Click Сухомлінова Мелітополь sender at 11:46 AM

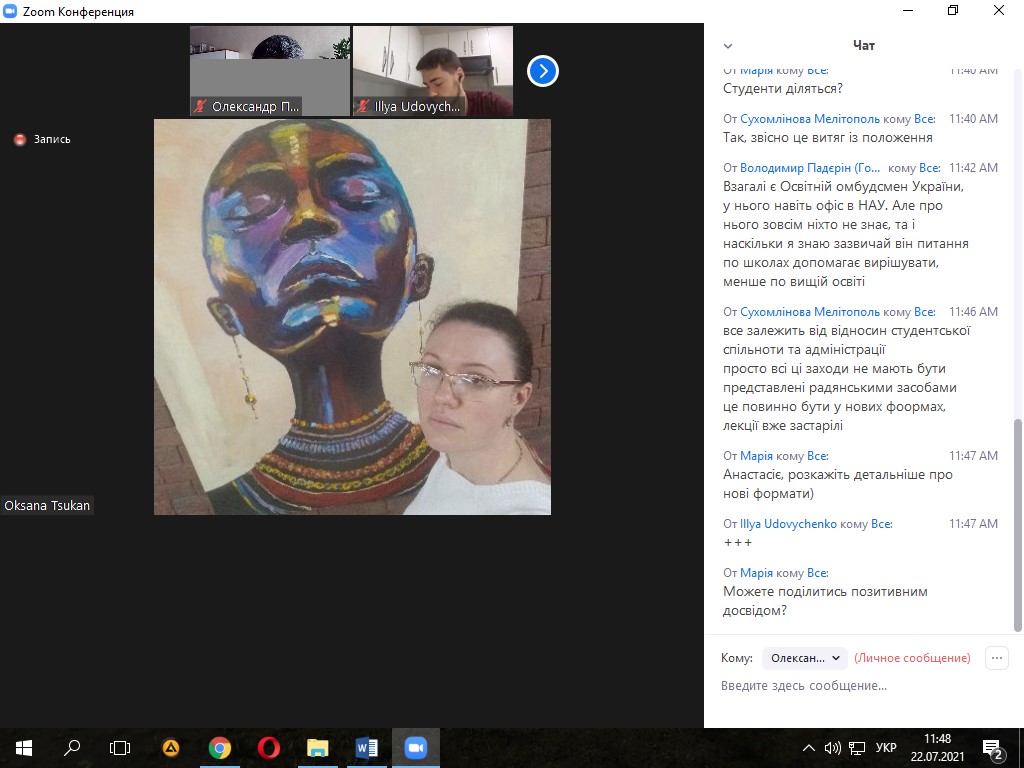click(x=810, y=312)
